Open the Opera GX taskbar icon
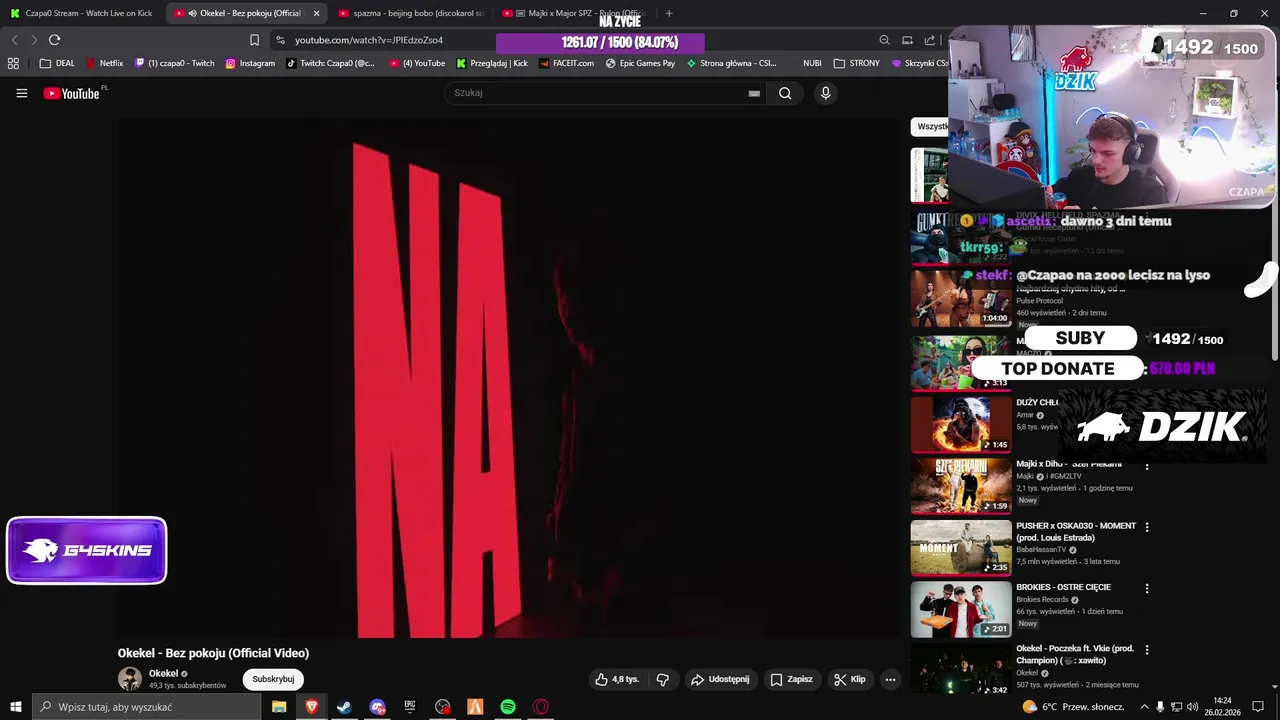This screenshot has height=720, width=1280. point(541,707)
